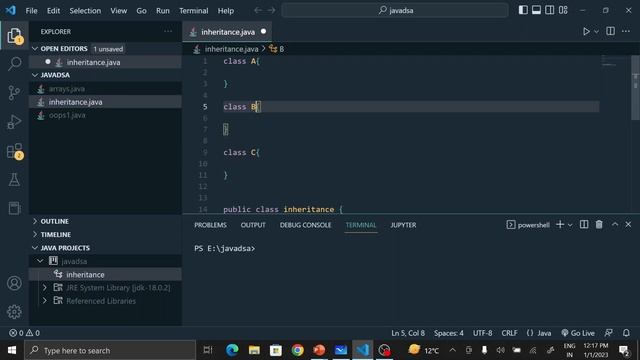Start server with Go Live
Image resolution: width=640 pixels, height=360 pixels.
(578, 333)
